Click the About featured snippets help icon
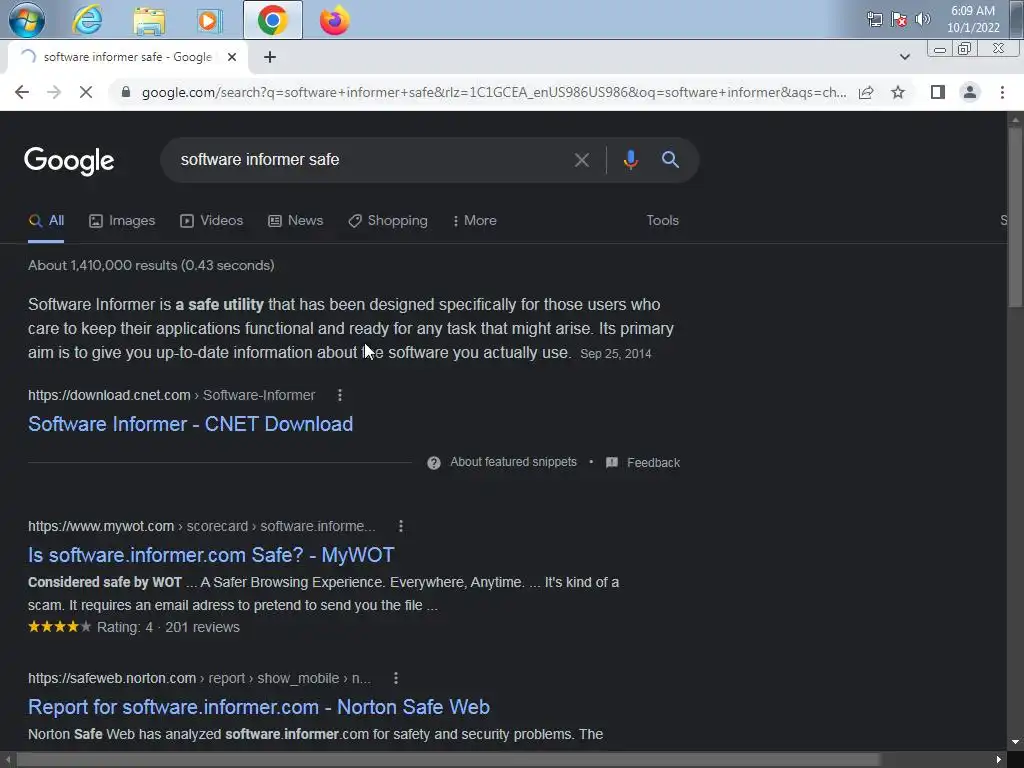The image size is (1024, 768). click(434, 462)
